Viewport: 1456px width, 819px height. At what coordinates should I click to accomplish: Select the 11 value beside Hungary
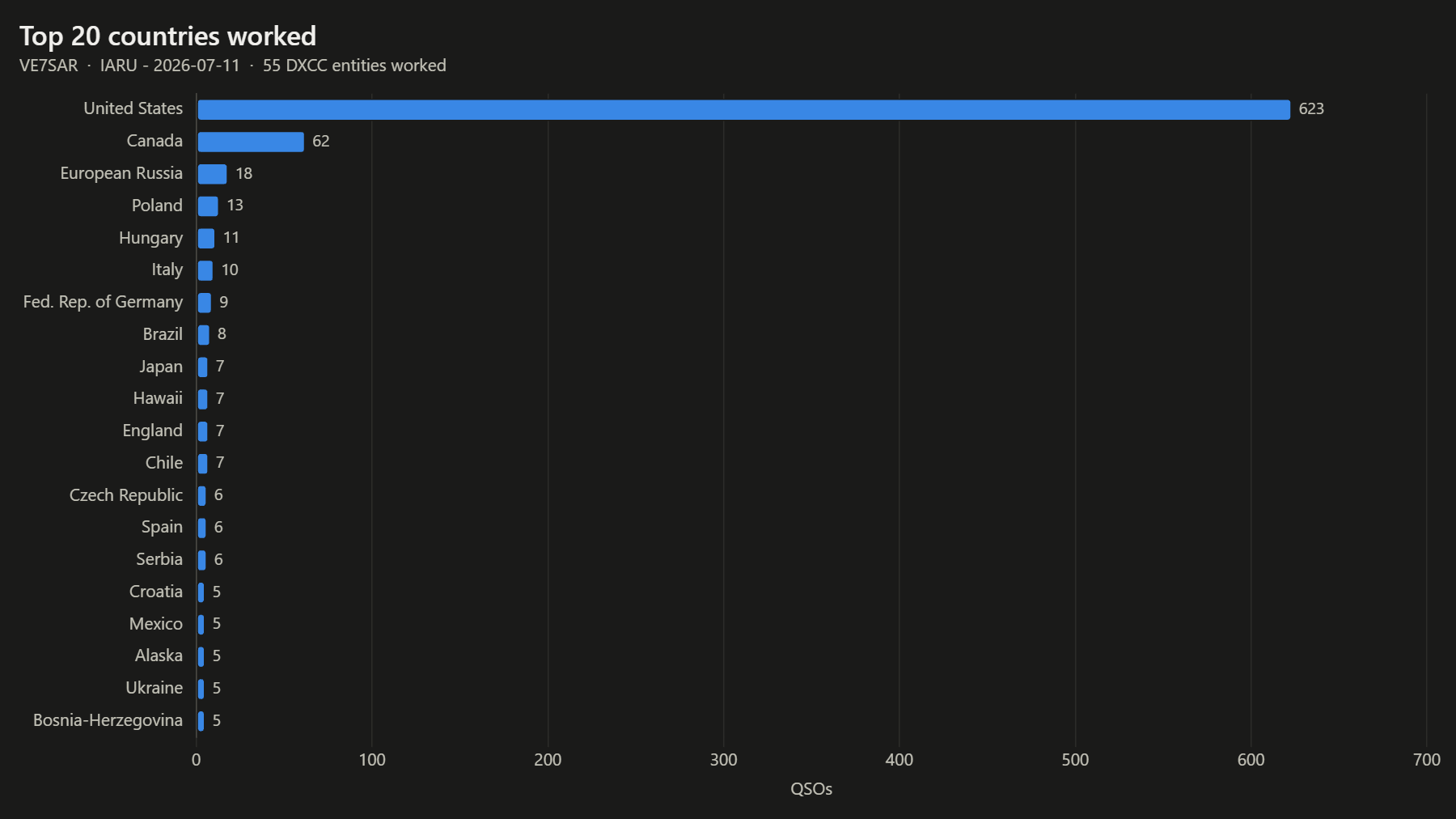click(231, 238)
